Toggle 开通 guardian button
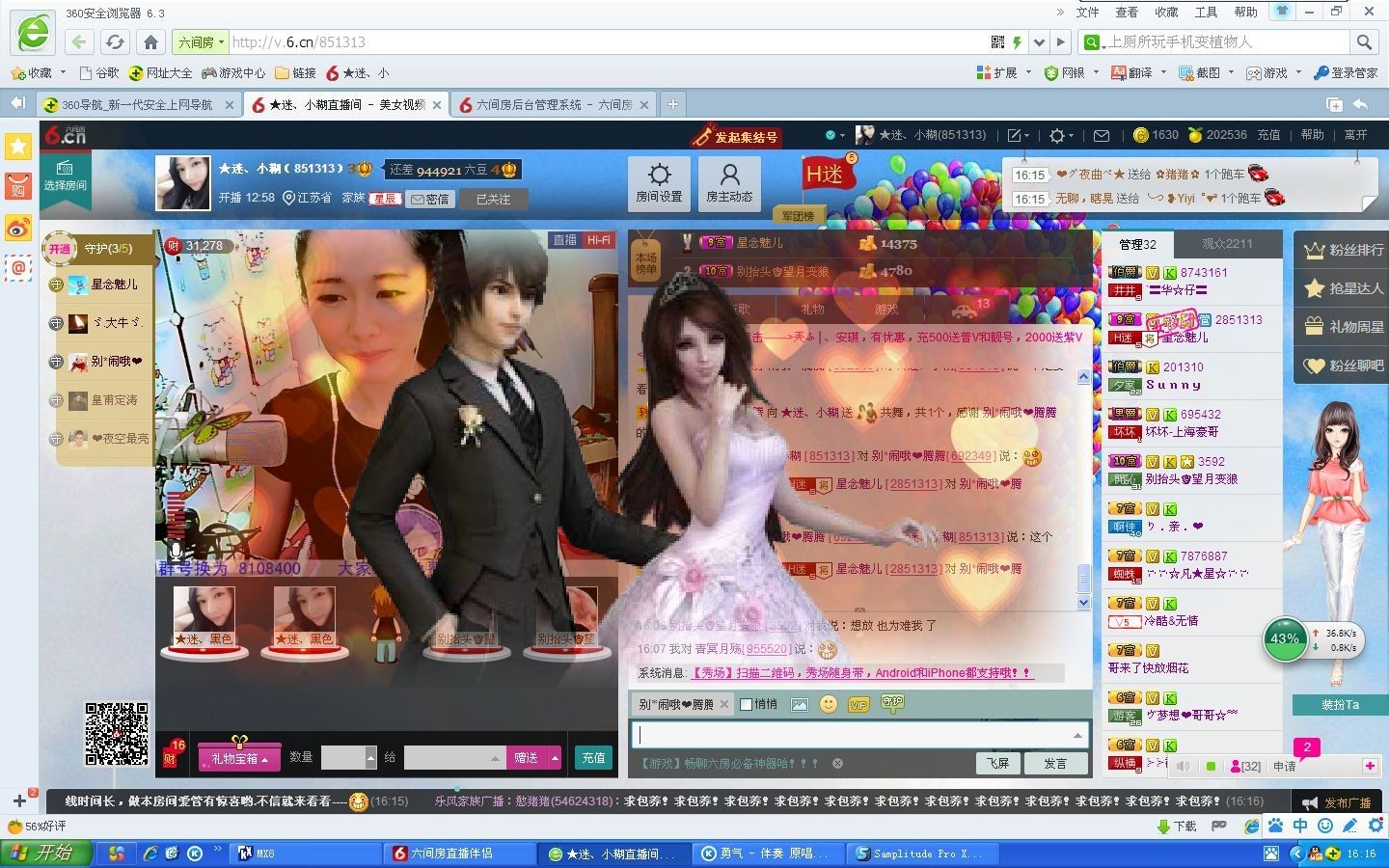 coord(60,249)
